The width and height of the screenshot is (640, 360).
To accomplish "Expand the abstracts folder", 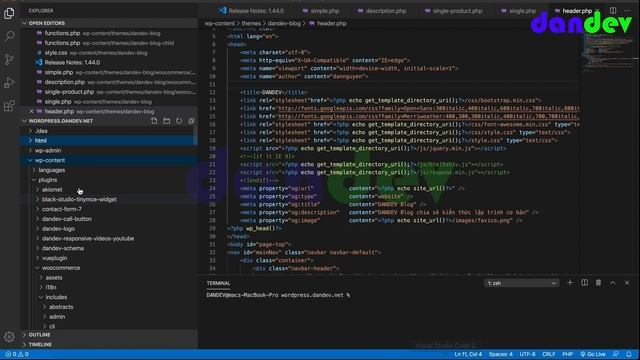I will (x=109, y=307).
